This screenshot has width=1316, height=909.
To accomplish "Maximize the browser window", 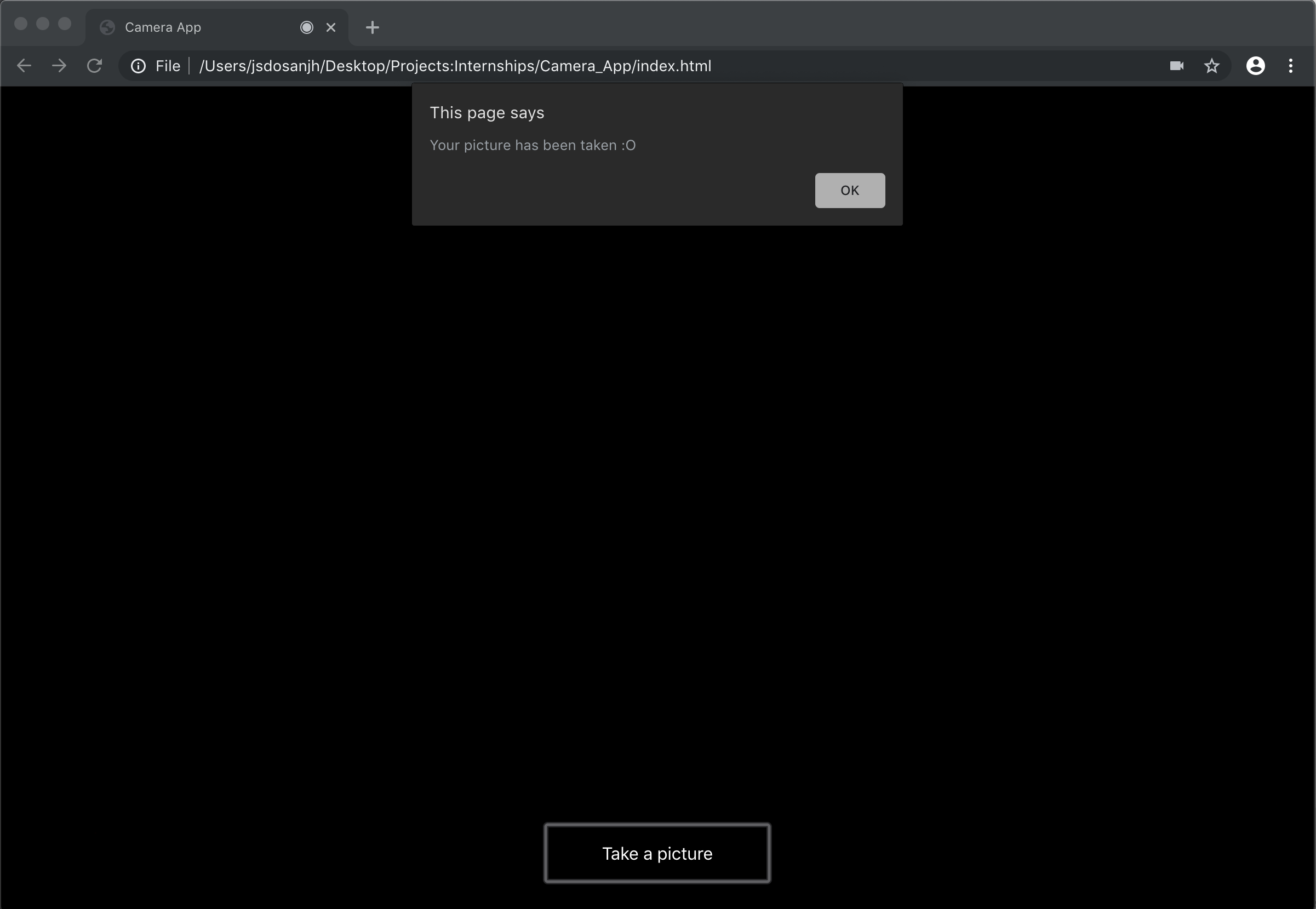I will click(65, 24).
